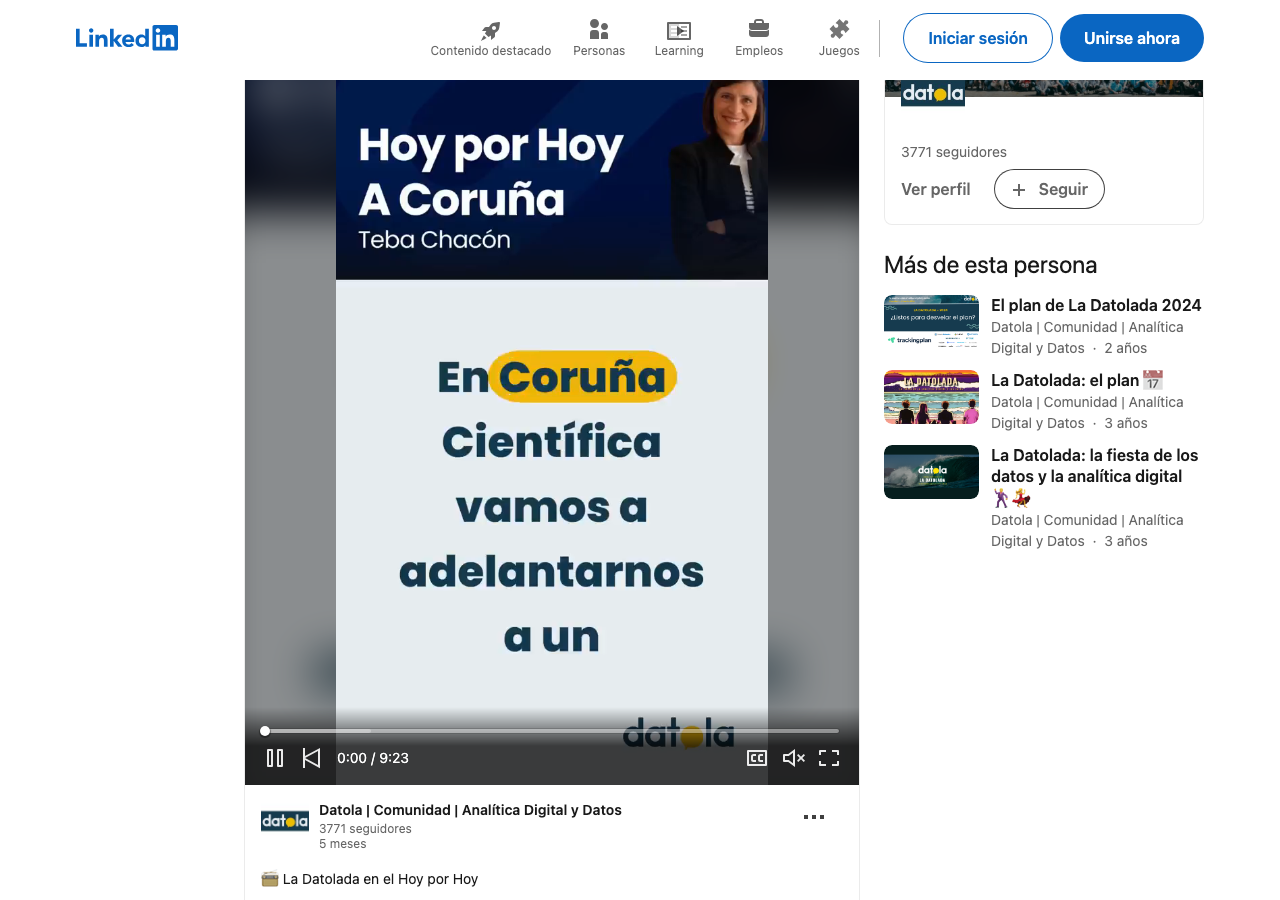
Task: Click Unirse ahora button
Action: click(x=1132, y=38)
